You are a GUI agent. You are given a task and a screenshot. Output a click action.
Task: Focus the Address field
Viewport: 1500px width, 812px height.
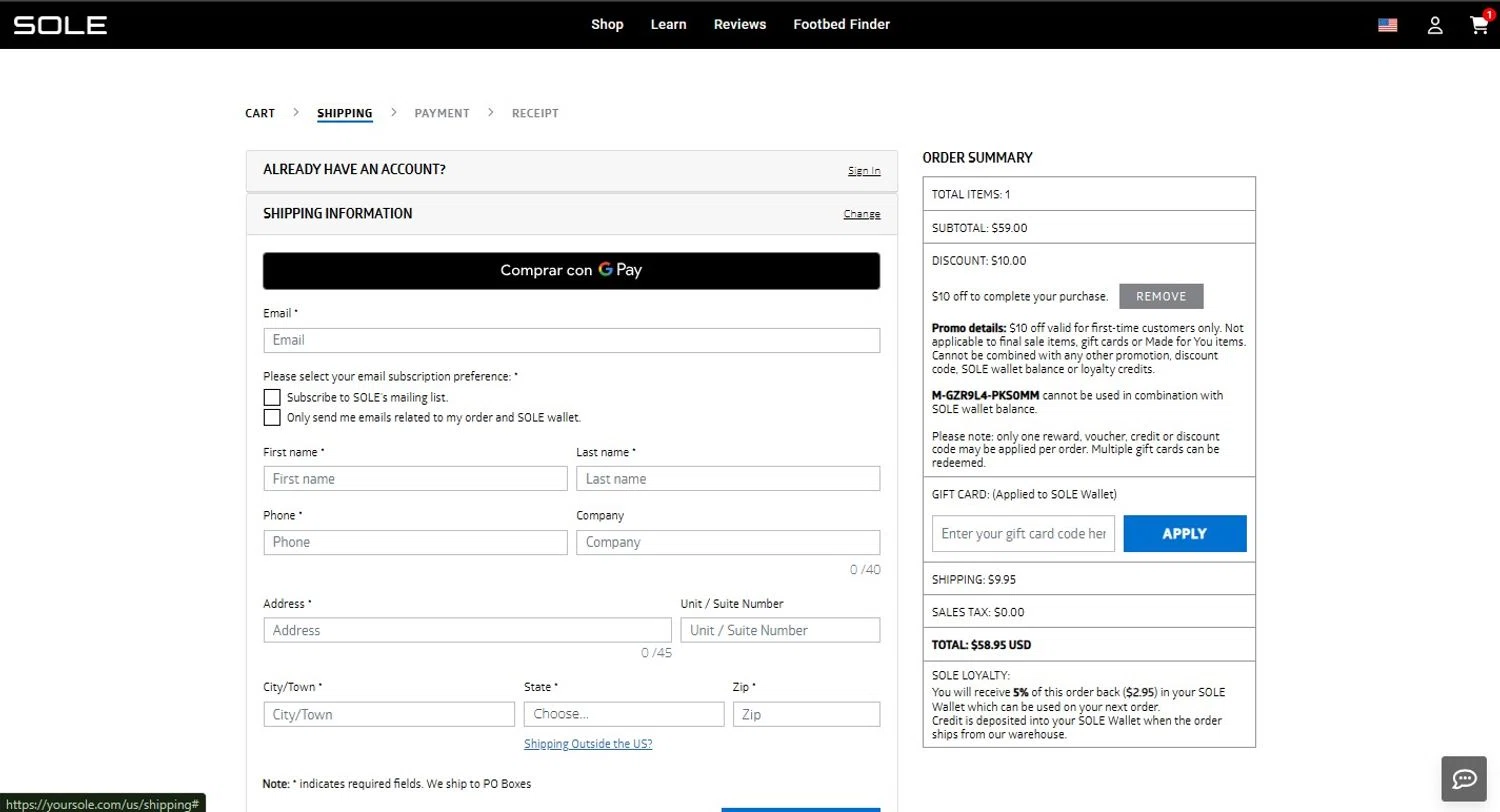pos(467,630)
